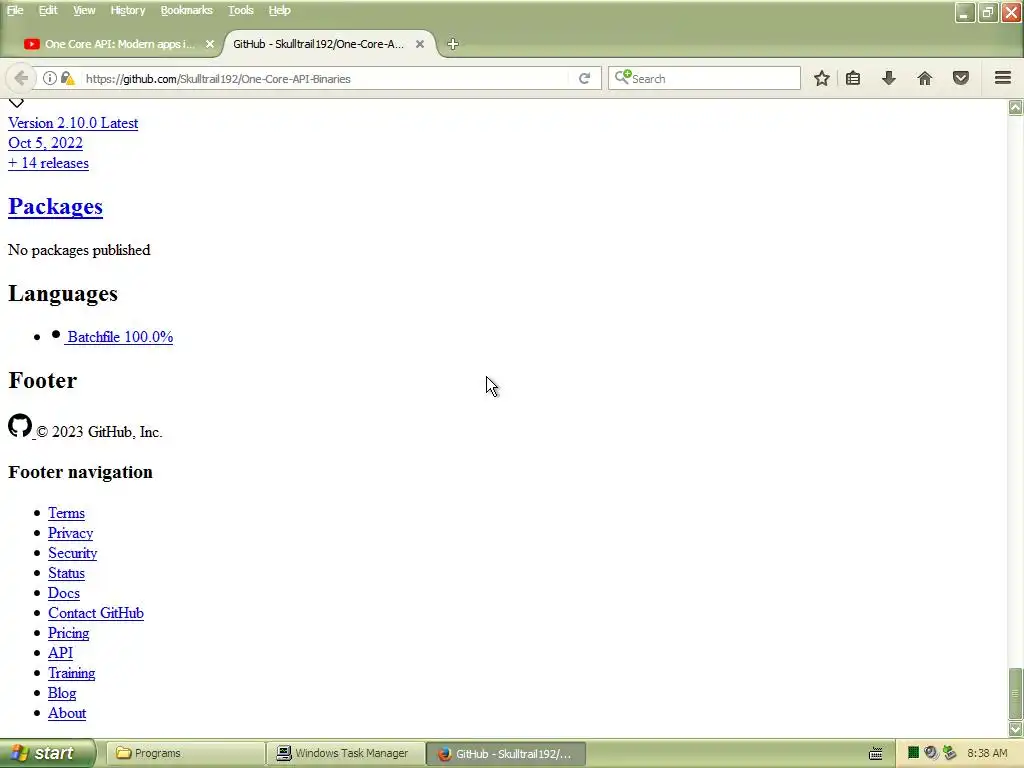Open the History menu

[127, 10]
